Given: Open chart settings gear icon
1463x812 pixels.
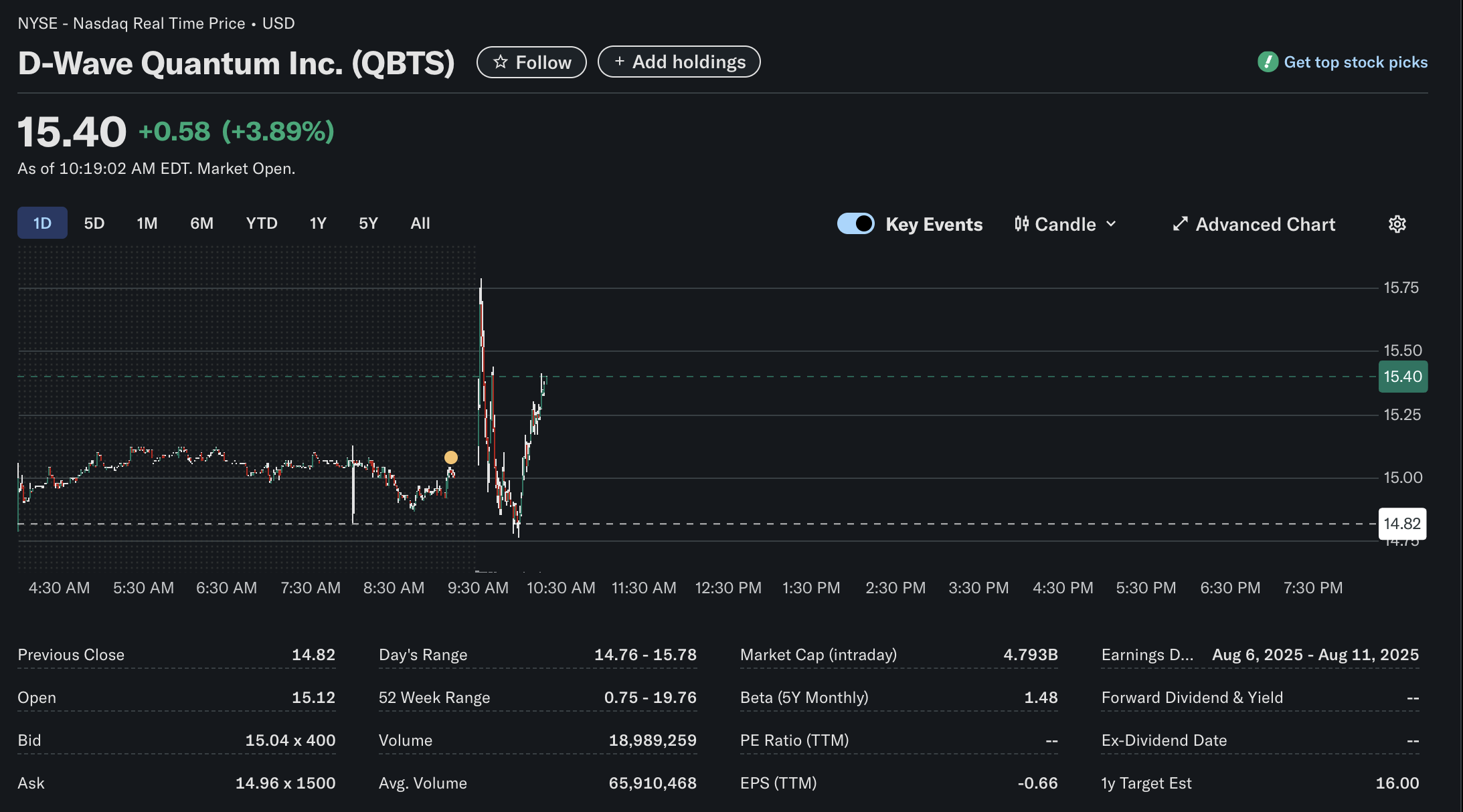Looking at the screenshot, I should pos(1397,224).
